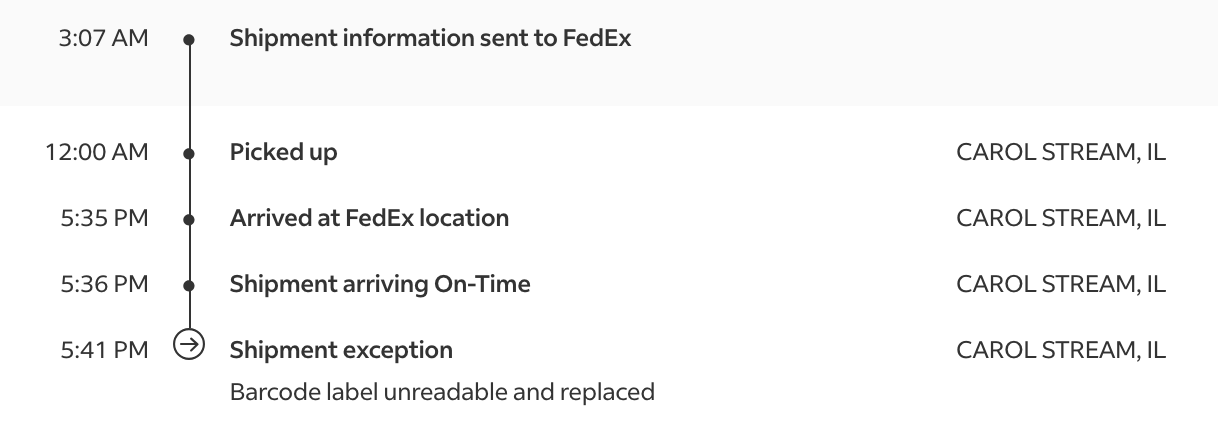Click the Shipment information sent to FedEx text
Image resolution: width=1218 pixels, height=430 pixels.
point(430,39)
